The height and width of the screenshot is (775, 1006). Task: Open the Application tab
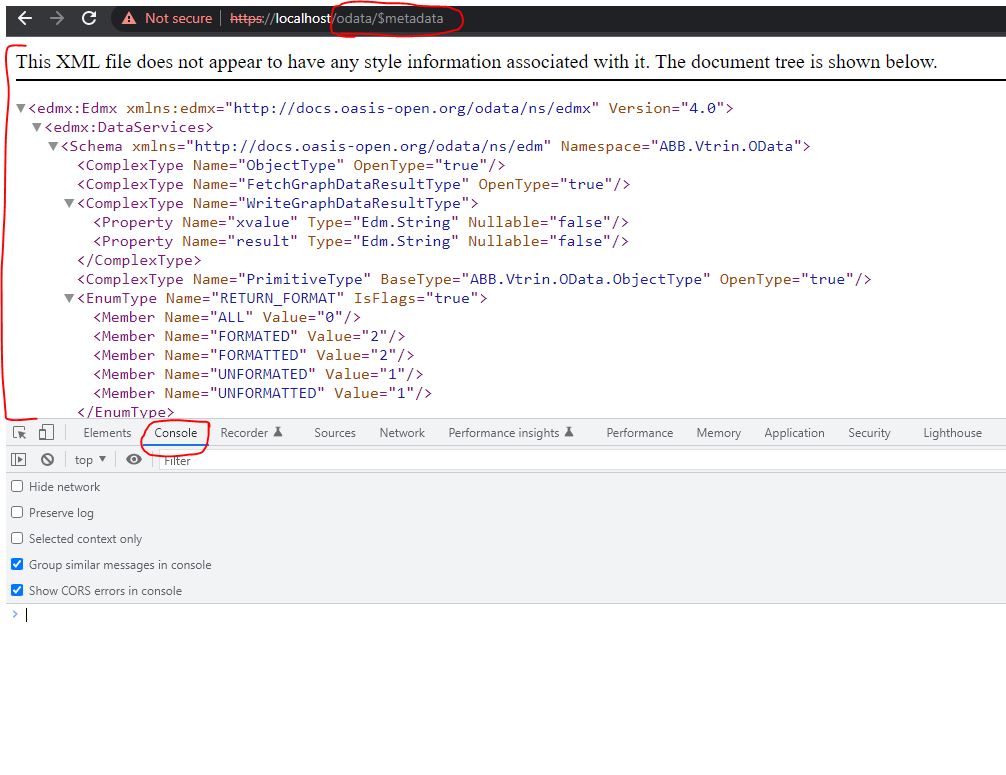point(794,433)
